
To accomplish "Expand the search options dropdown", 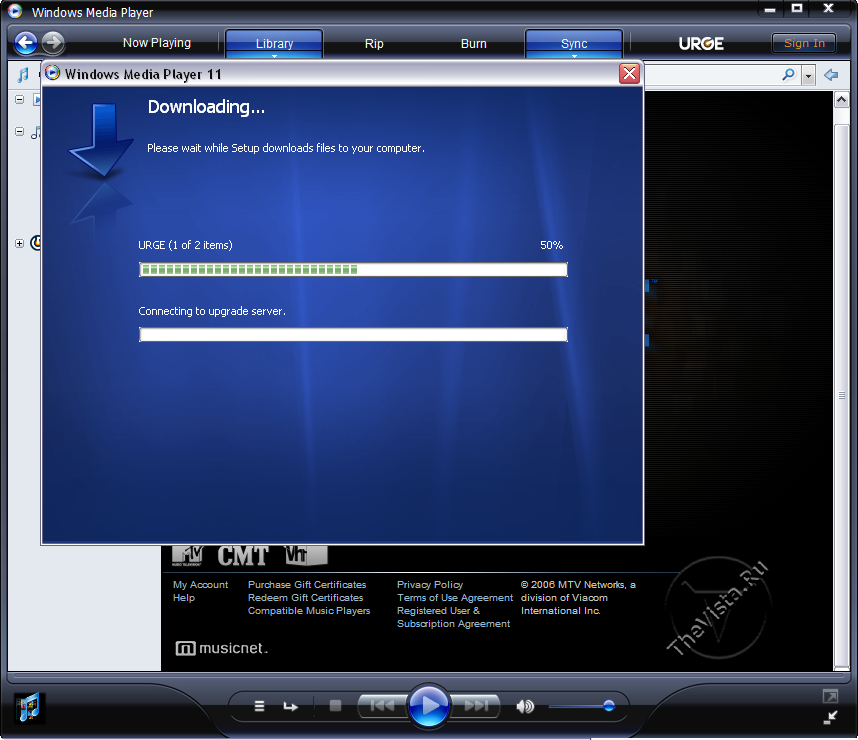I will (808, 76).
